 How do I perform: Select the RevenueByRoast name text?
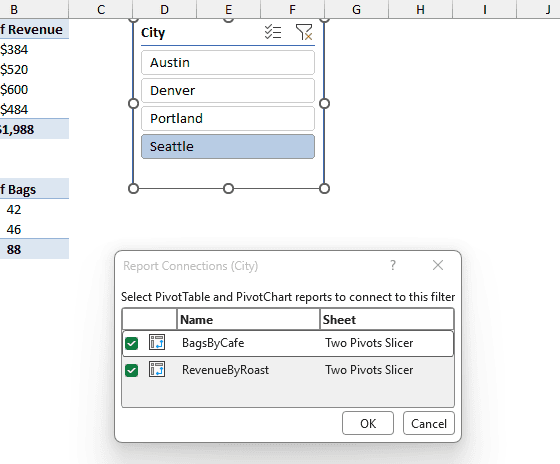pos(225,370)
